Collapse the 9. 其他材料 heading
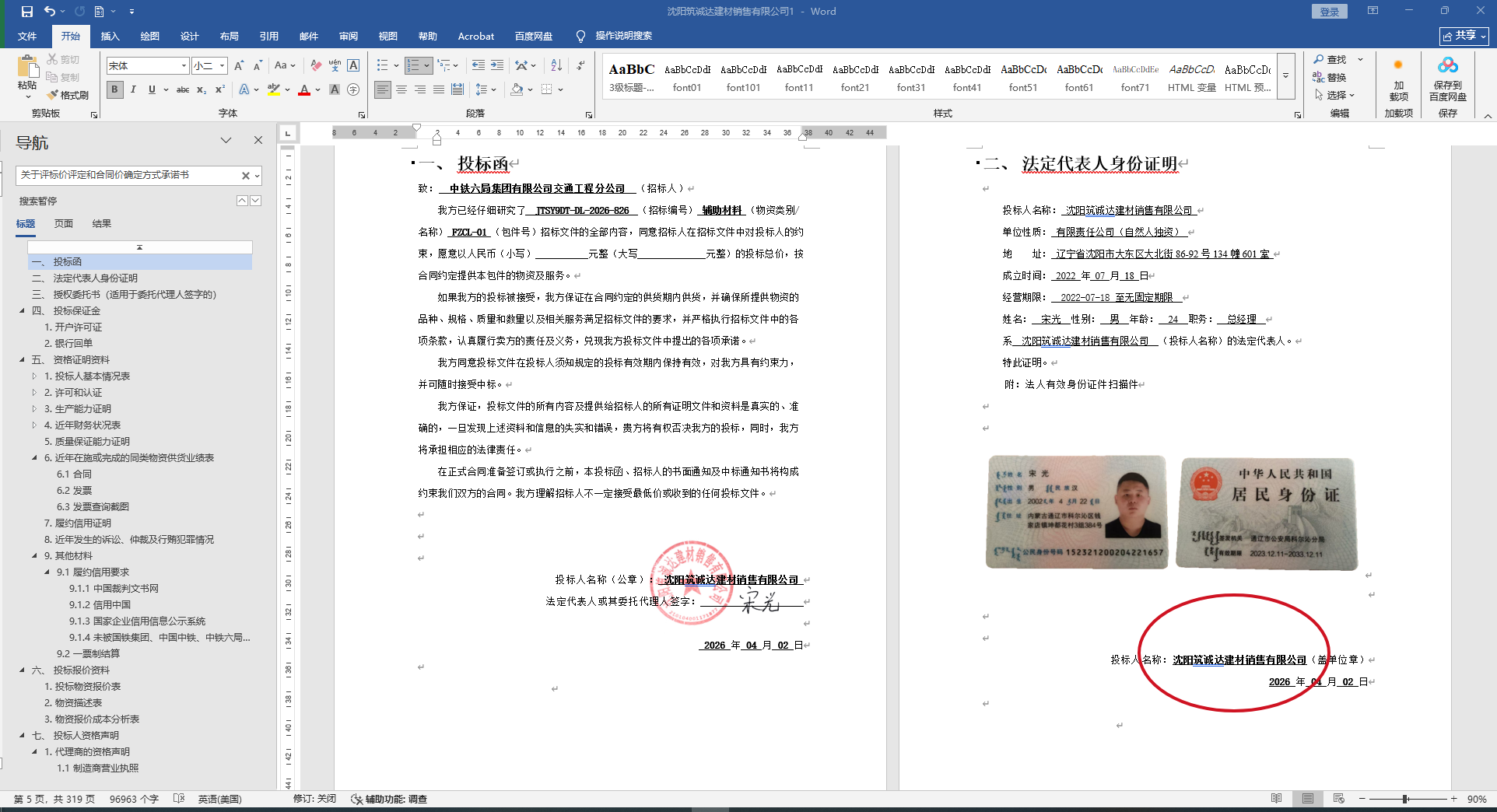This screenshot has width=1497, height=812. pos(34,556)
